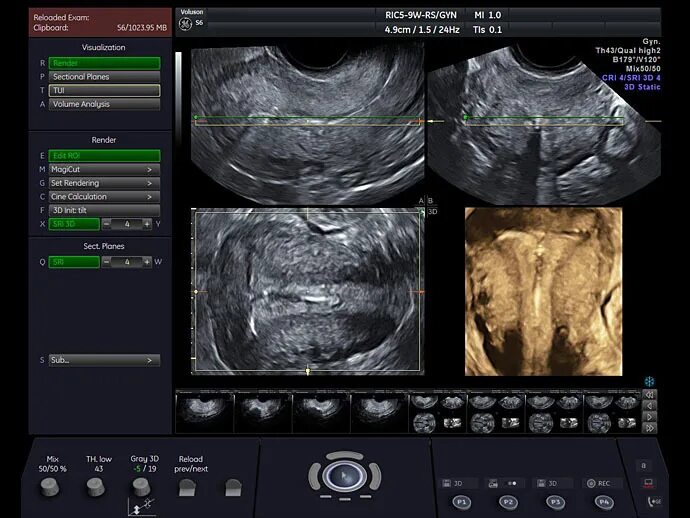Toggle the Edit ROI button

[104, 156]
